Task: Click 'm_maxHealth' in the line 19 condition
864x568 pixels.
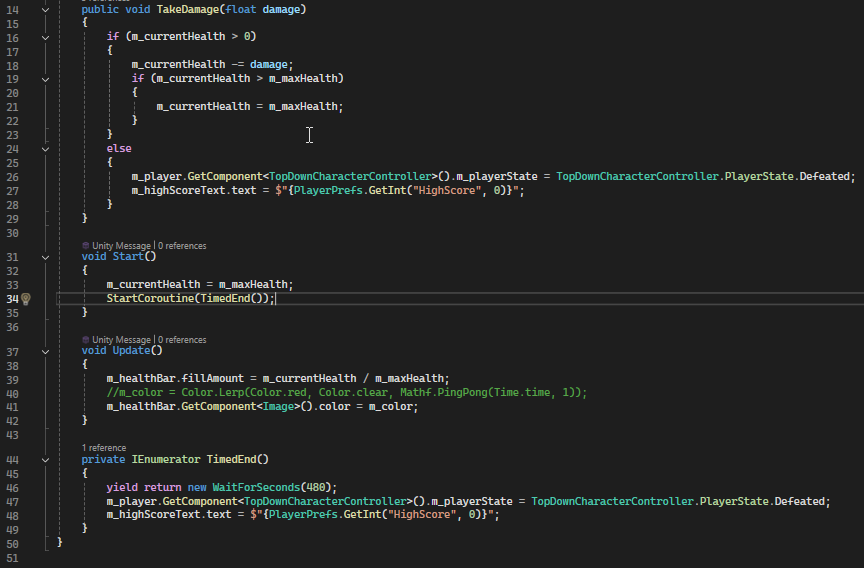Action: pyautogui.click(x=303, y=78)
